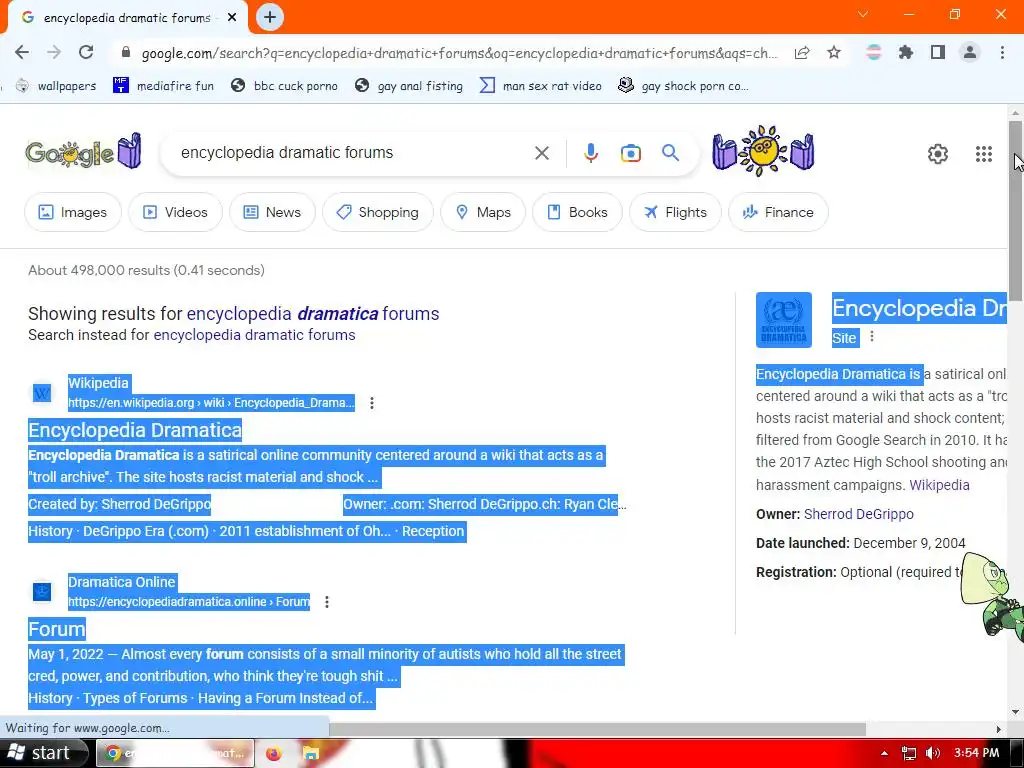Viewport: 1024px width, 768px height.
Task: Click the horizontal scrollbar thumb
Action: [597, 729]
